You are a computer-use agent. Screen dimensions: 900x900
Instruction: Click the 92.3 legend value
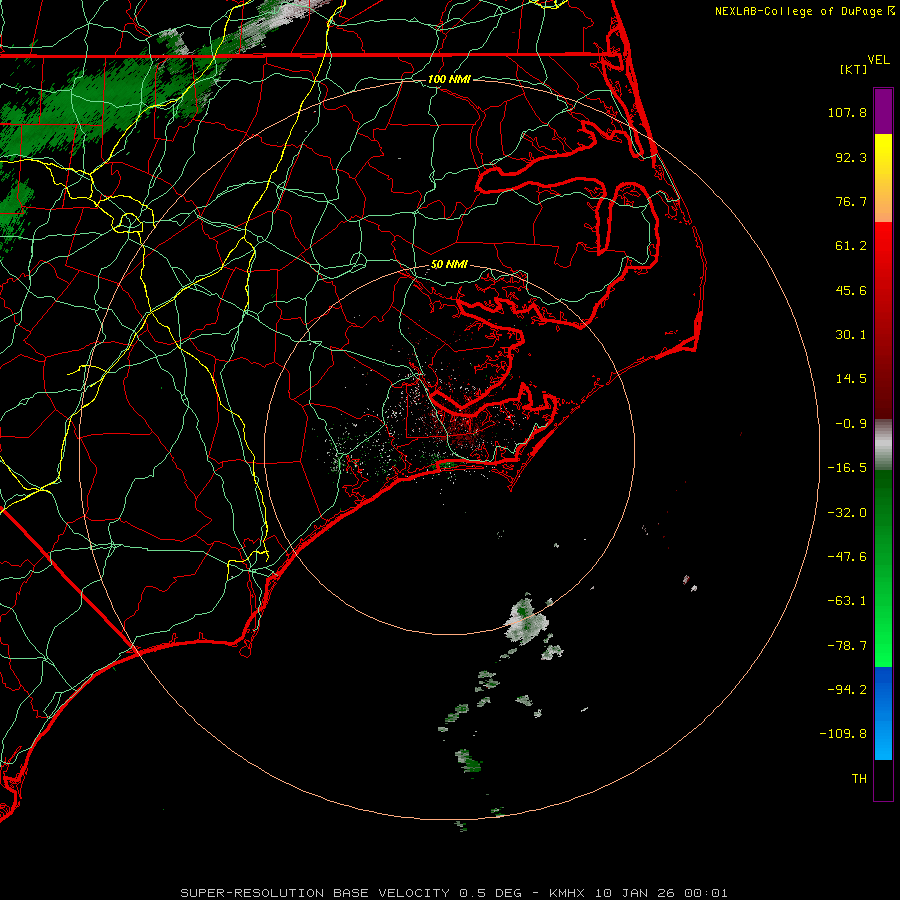coord(851,157)
